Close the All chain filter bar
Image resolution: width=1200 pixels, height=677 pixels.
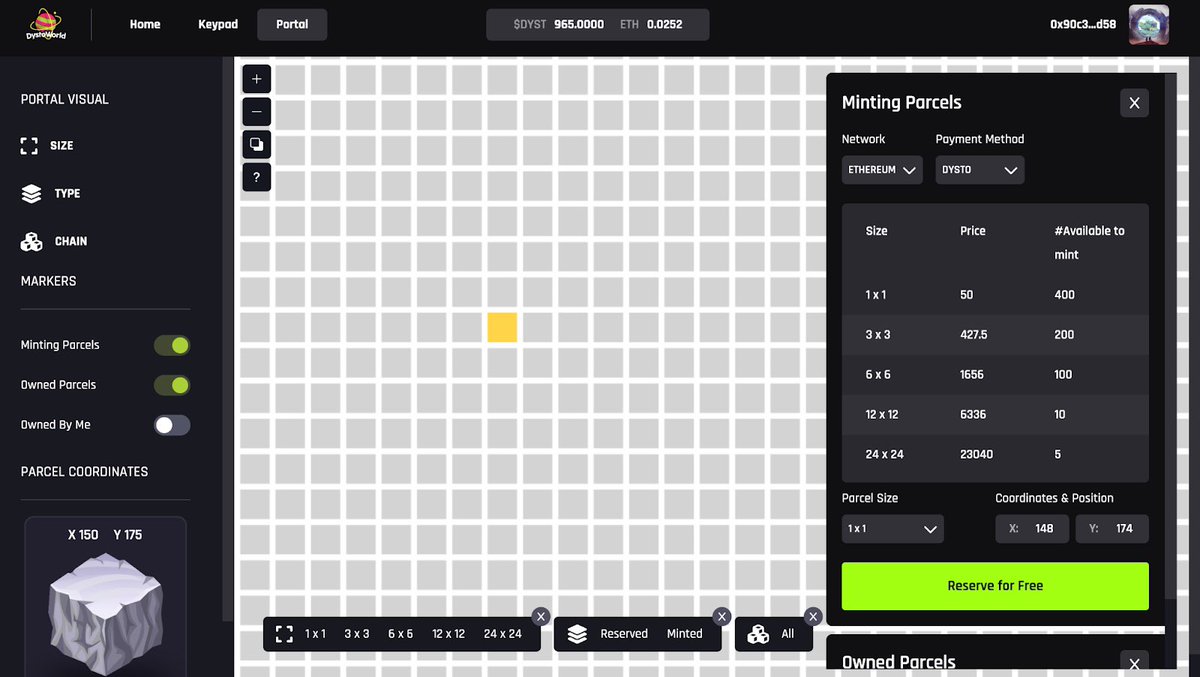pyautogui.click(x=813, y=616)
